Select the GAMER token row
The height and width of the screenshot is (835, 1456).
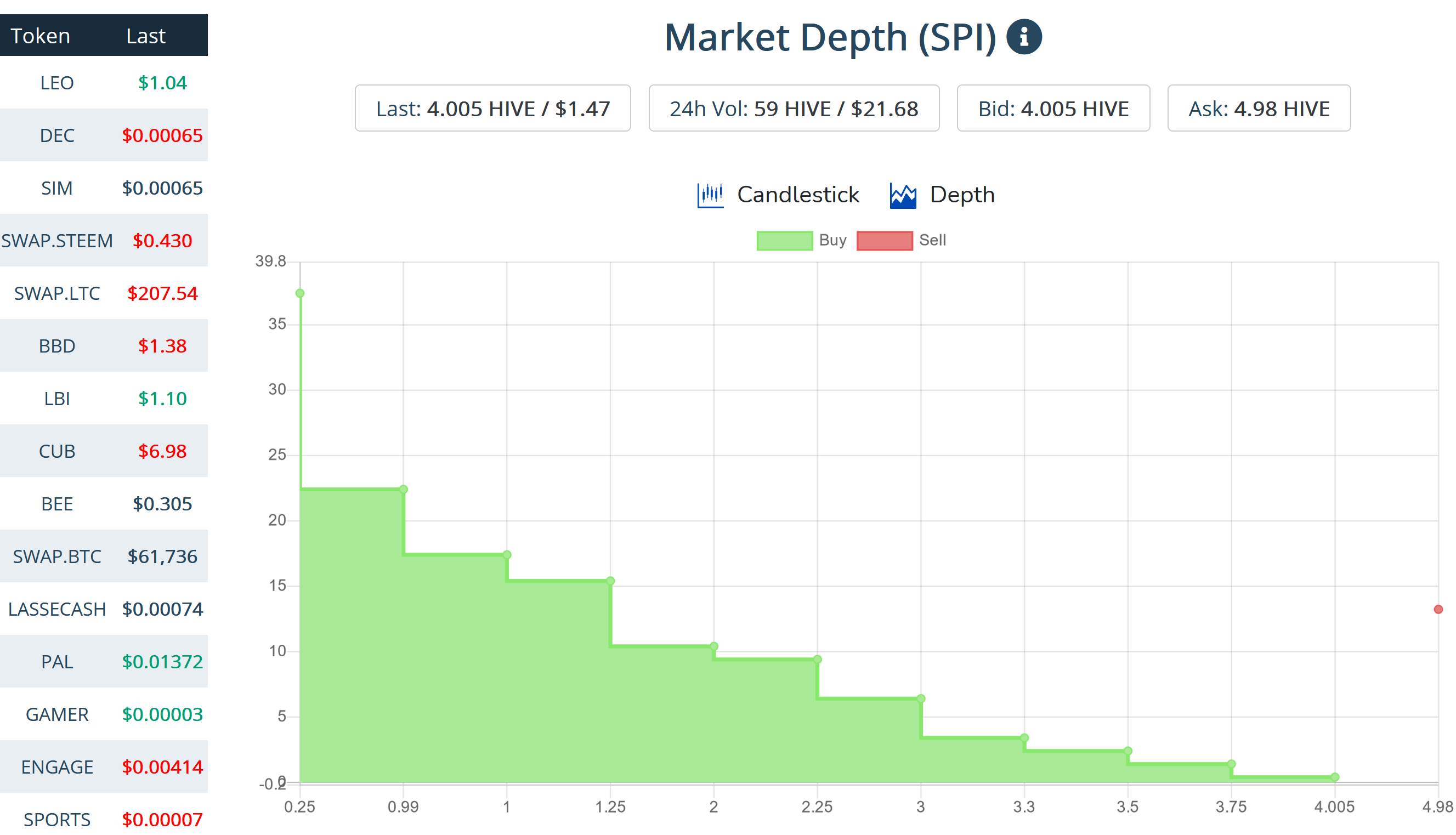104,714
